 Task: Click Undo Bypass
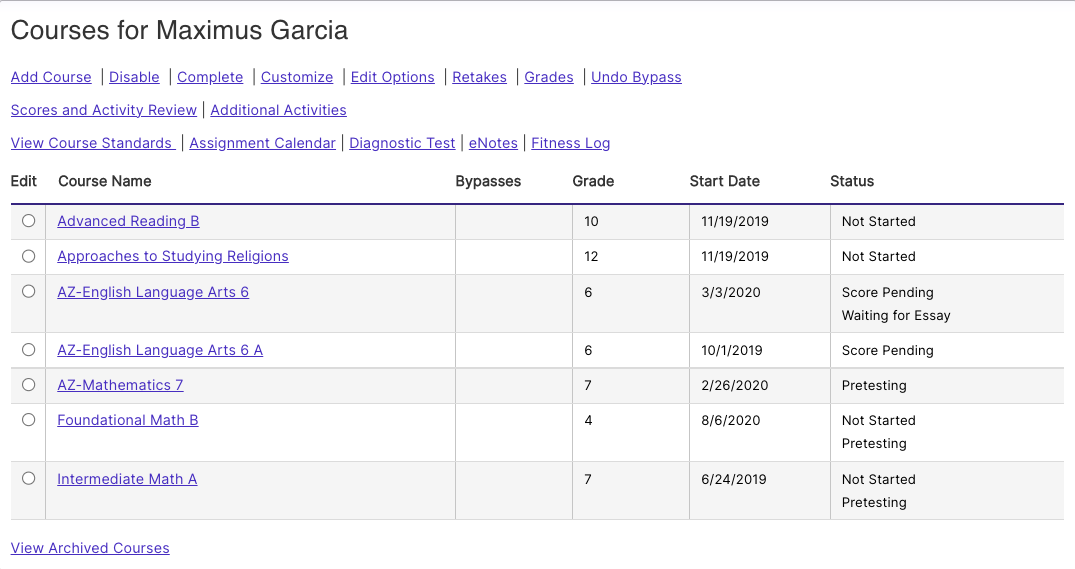click(636, 77)
